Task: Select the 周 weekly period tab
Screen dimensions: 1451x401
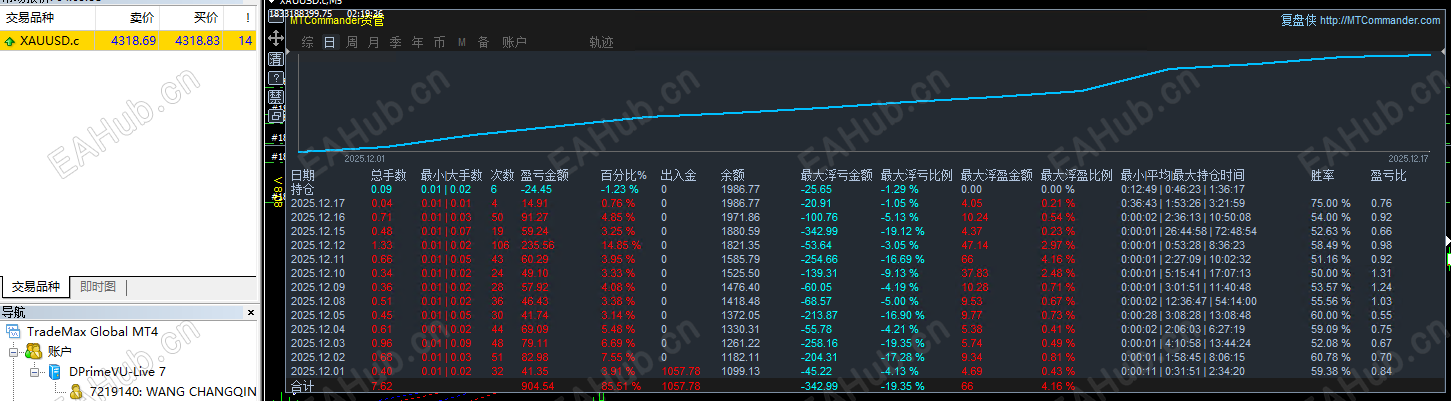Action: 351,42
